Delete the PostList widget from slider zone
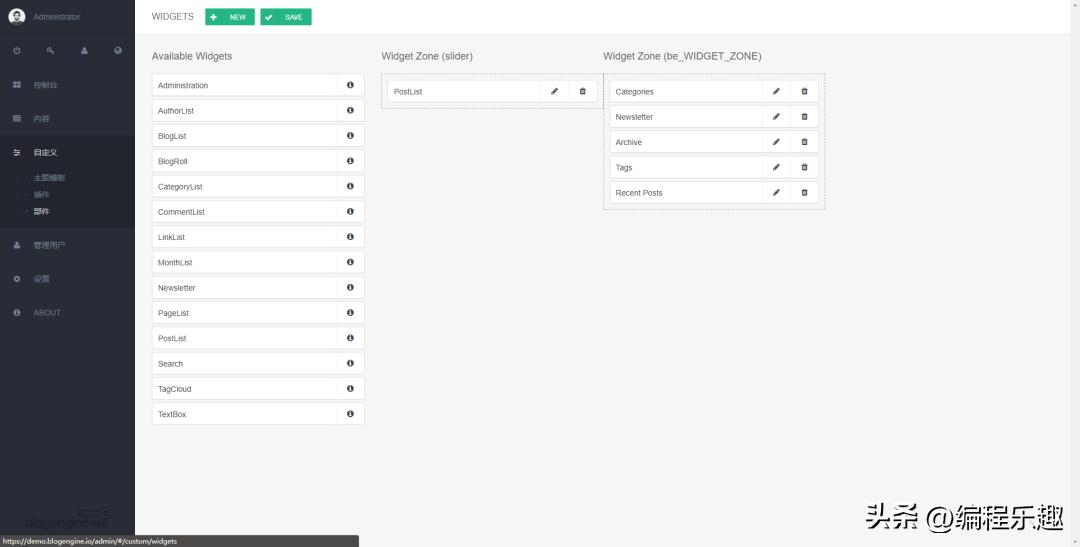The image size is (1080, 547). 583,91
